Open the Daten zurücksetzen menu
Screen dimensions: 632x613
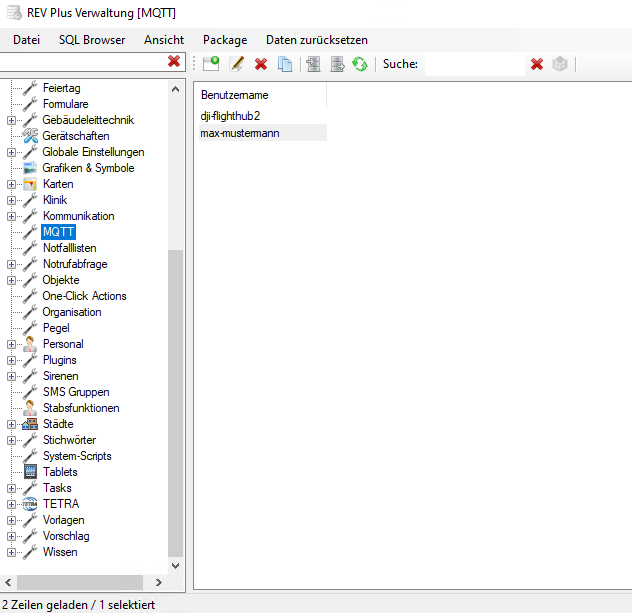(316, 40)
